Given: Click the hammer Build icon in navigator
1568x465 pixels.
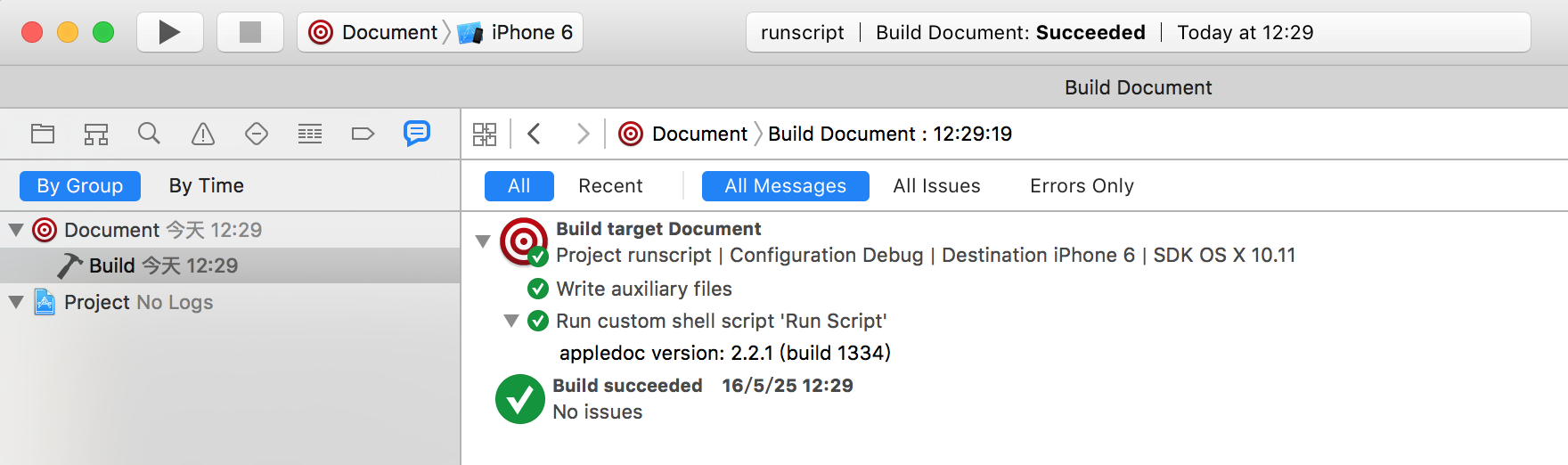Looking at the screenshot, I should click(69, 265).
